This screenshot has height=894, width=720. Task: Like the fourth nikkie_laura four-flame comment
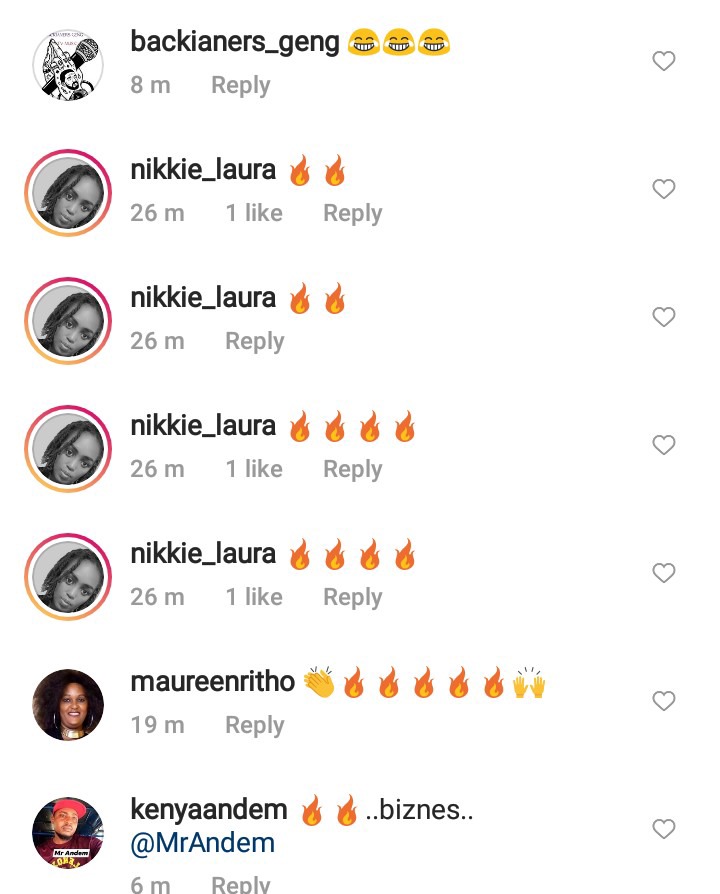(x=664, y=573)
